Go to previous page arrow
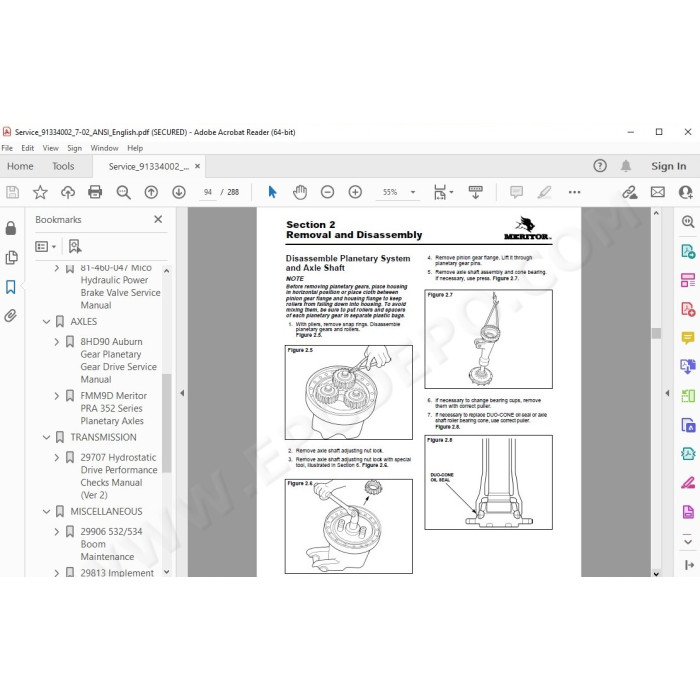 (x=151, y=192)
